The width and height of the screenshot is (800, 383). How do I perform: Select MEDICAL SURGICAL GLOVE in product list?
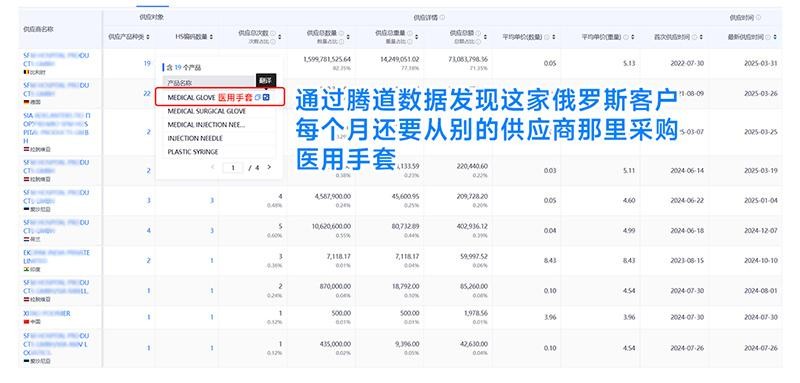(x=207, y=111)
